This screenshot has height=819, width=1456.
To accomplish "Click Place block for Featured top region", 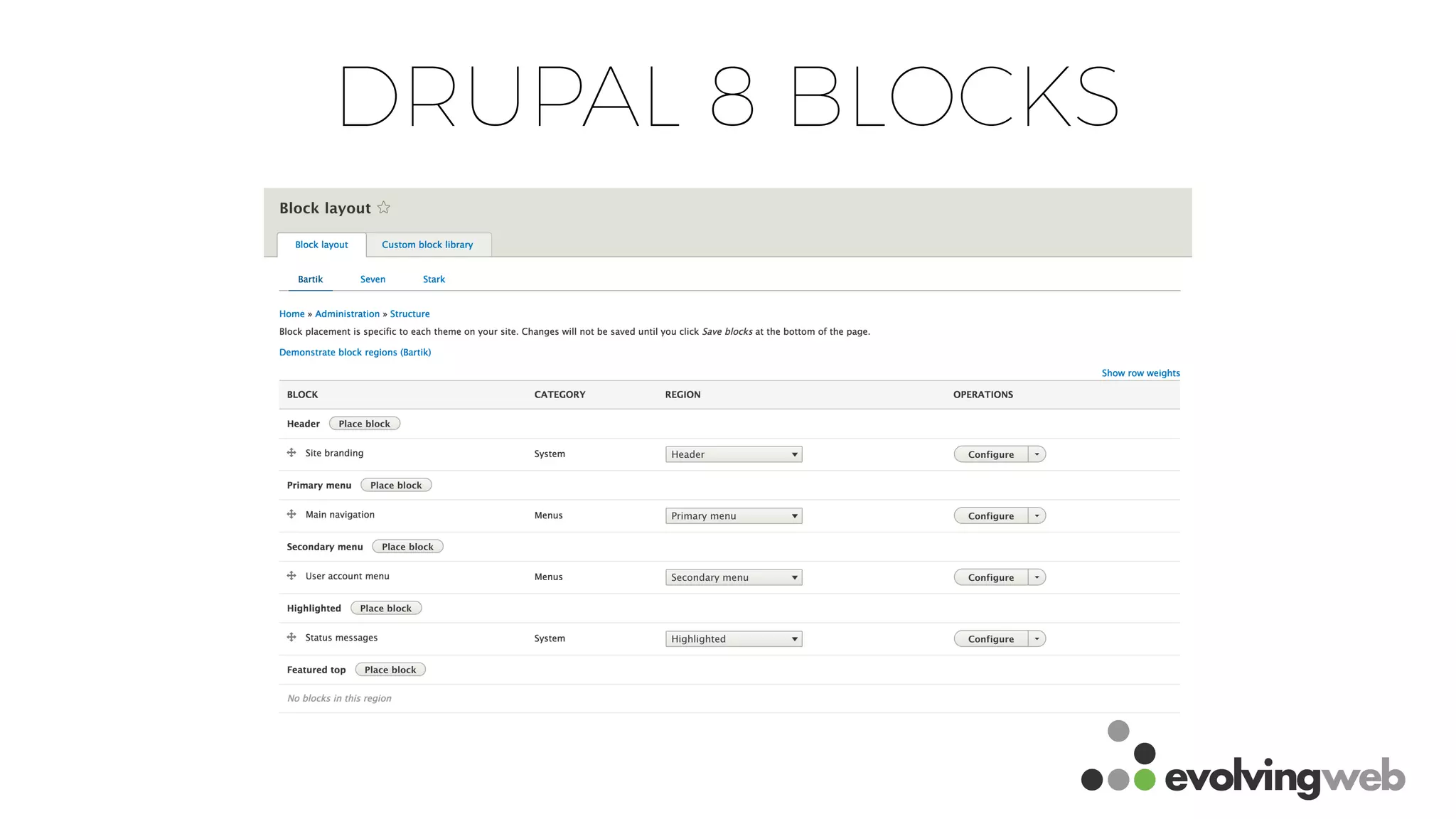I will 390,670.
